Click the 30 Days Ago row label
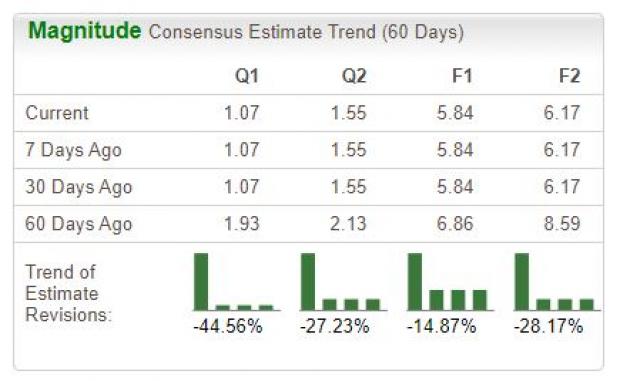This screenshot has width=620, height=381. [79, 187]
